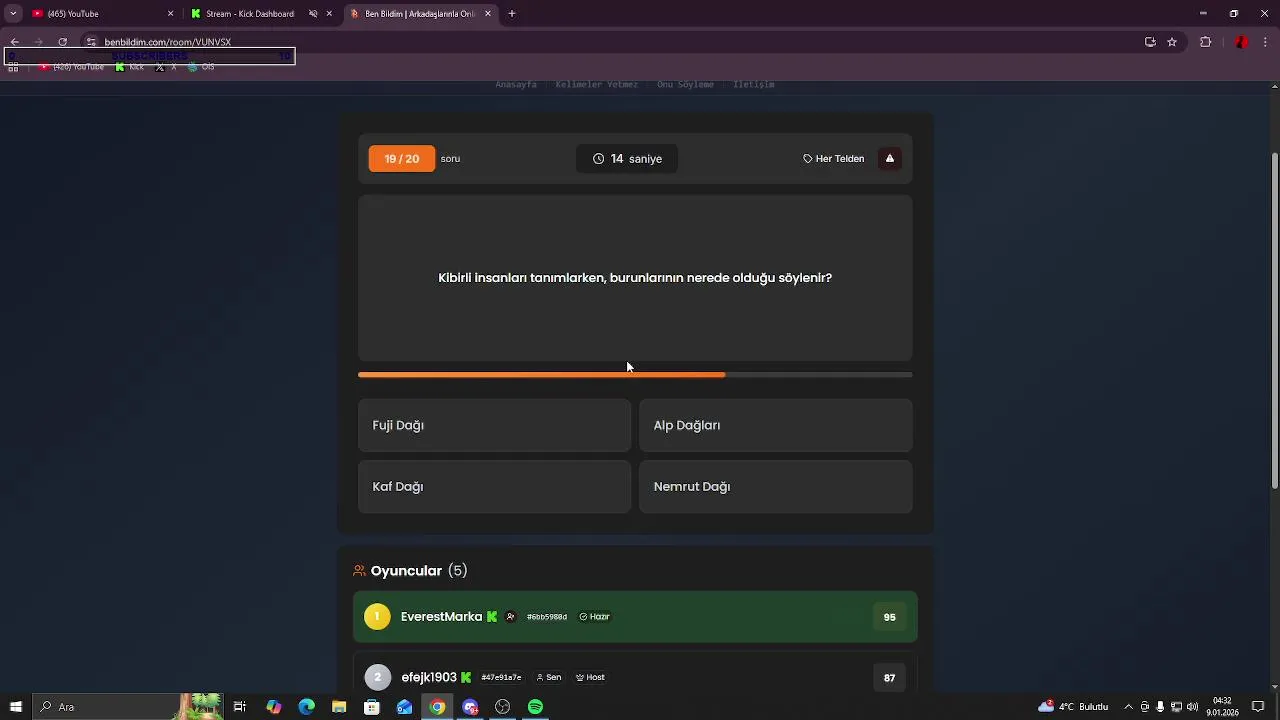The image size is (1280, 720).
Task: Click the Ara taskbar search box
Action: coord(128,707)
